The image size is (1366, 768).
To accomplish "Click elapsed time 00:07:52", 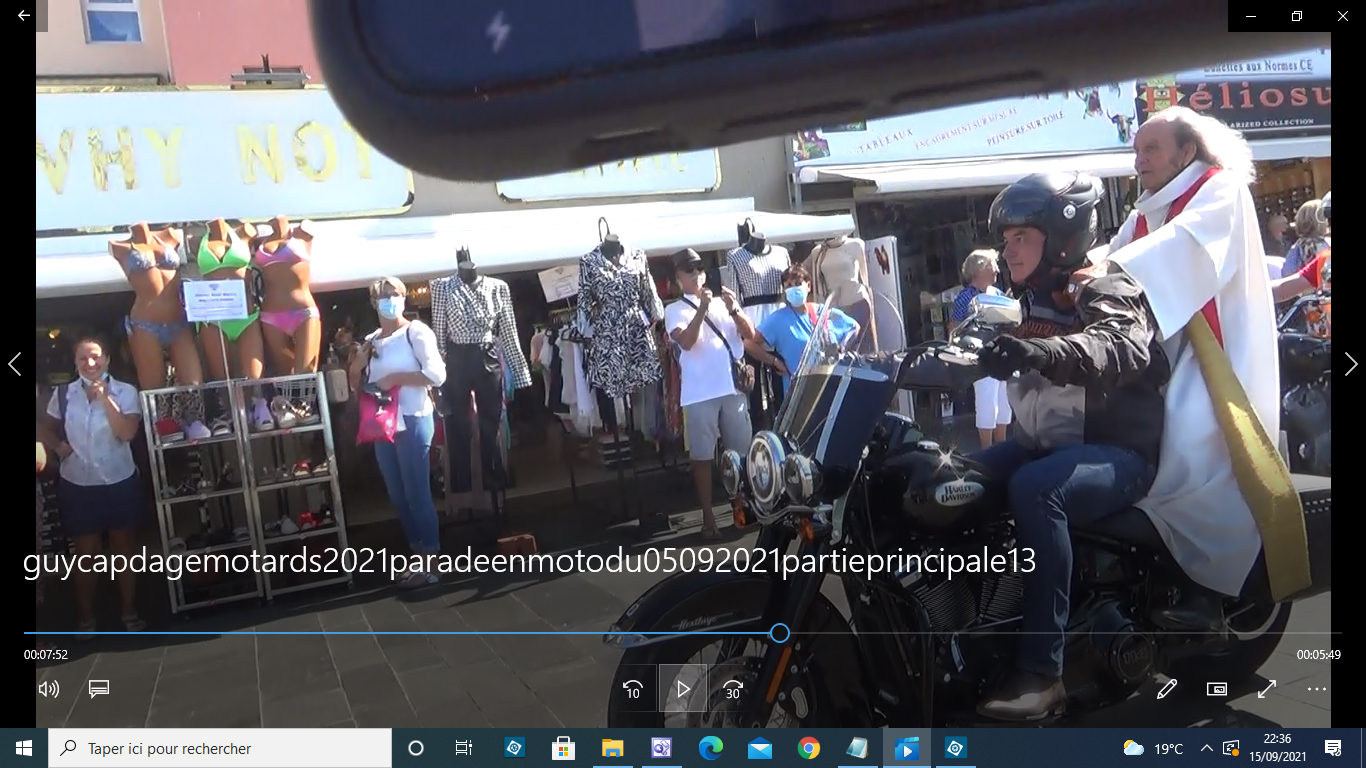I will (46, 655).
